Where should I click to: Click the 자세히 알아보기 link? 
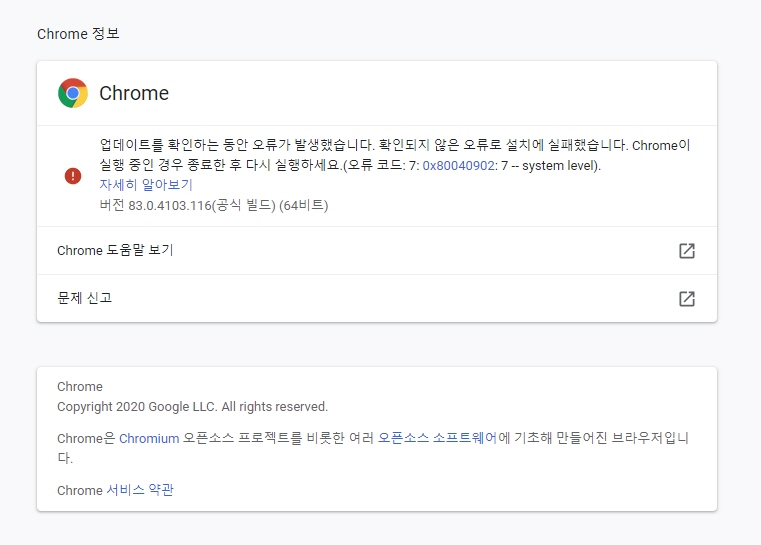[146, 185]
